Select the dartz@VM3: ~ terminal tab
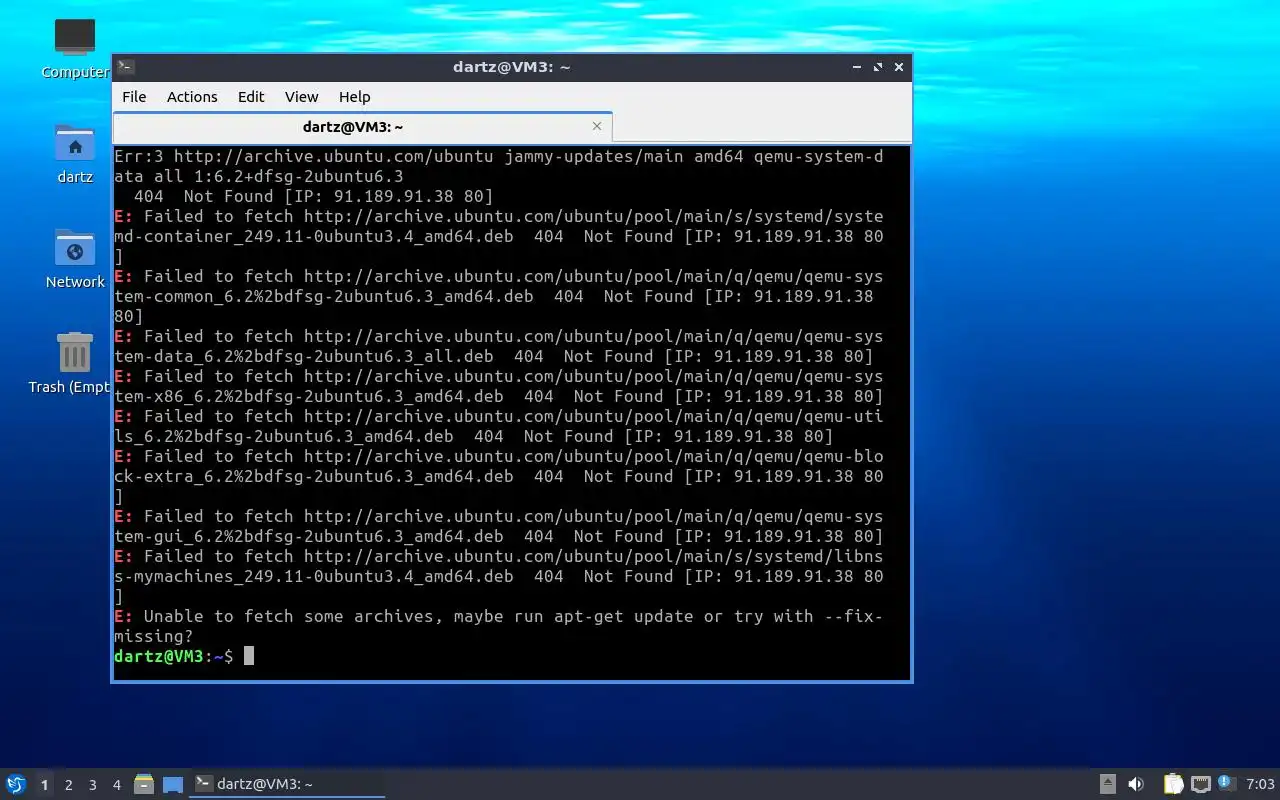Image resolution: width=1280 pixels, height=800 pixels. point(362,127)
